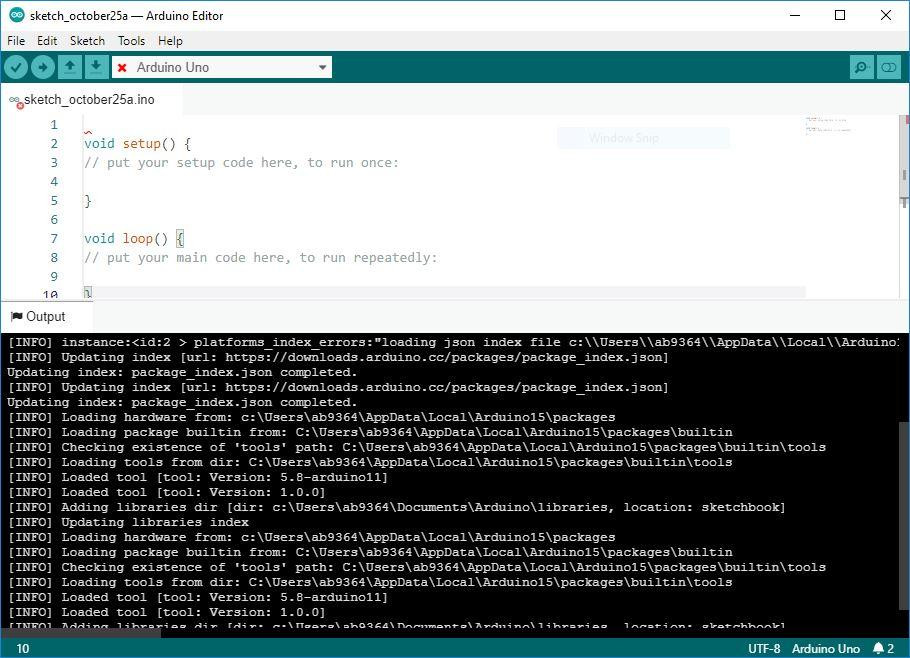Open the File menu
Screen dimensions: 910x658
coord(16,41)
